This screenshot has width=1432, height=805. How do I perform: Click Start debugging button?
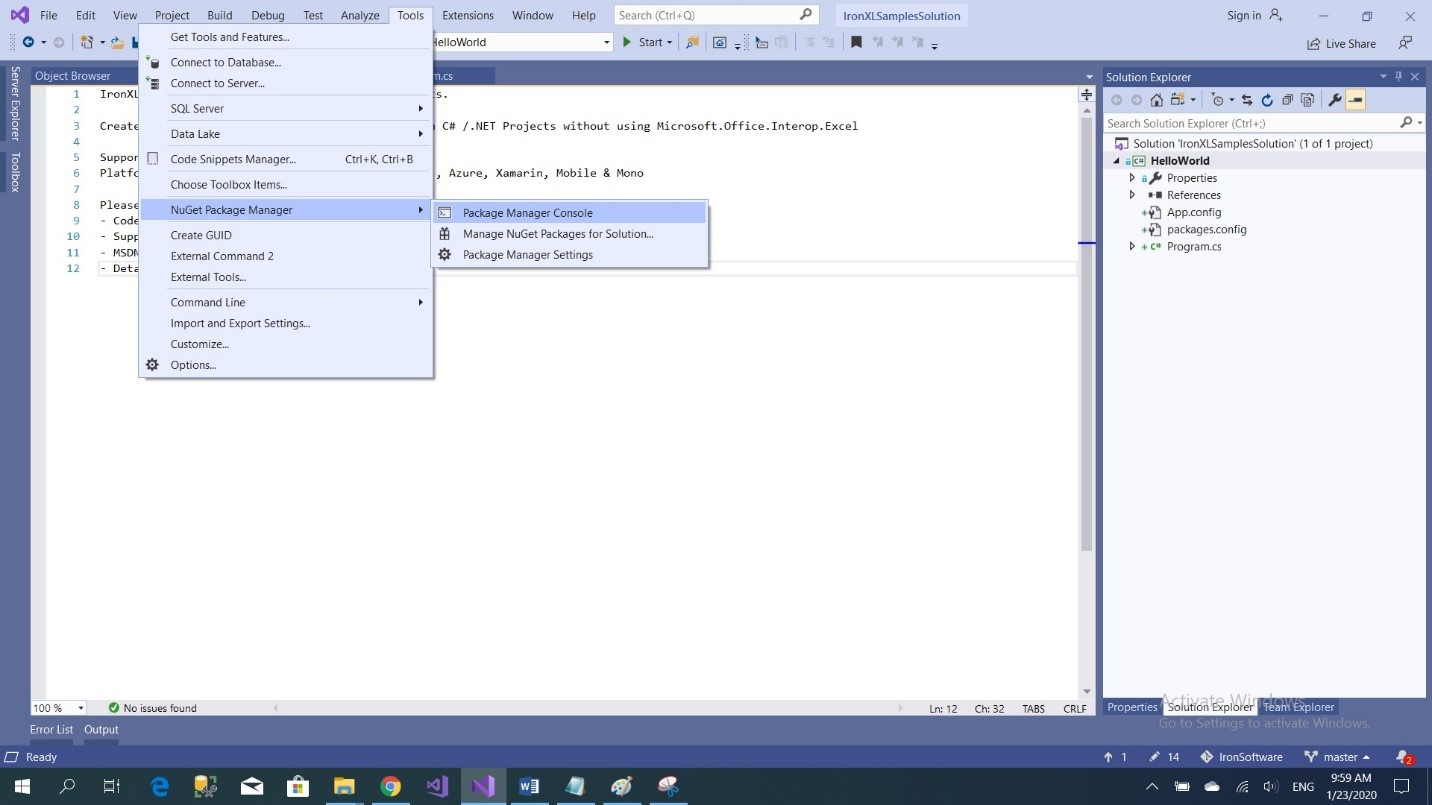click(x=642, y=42)
